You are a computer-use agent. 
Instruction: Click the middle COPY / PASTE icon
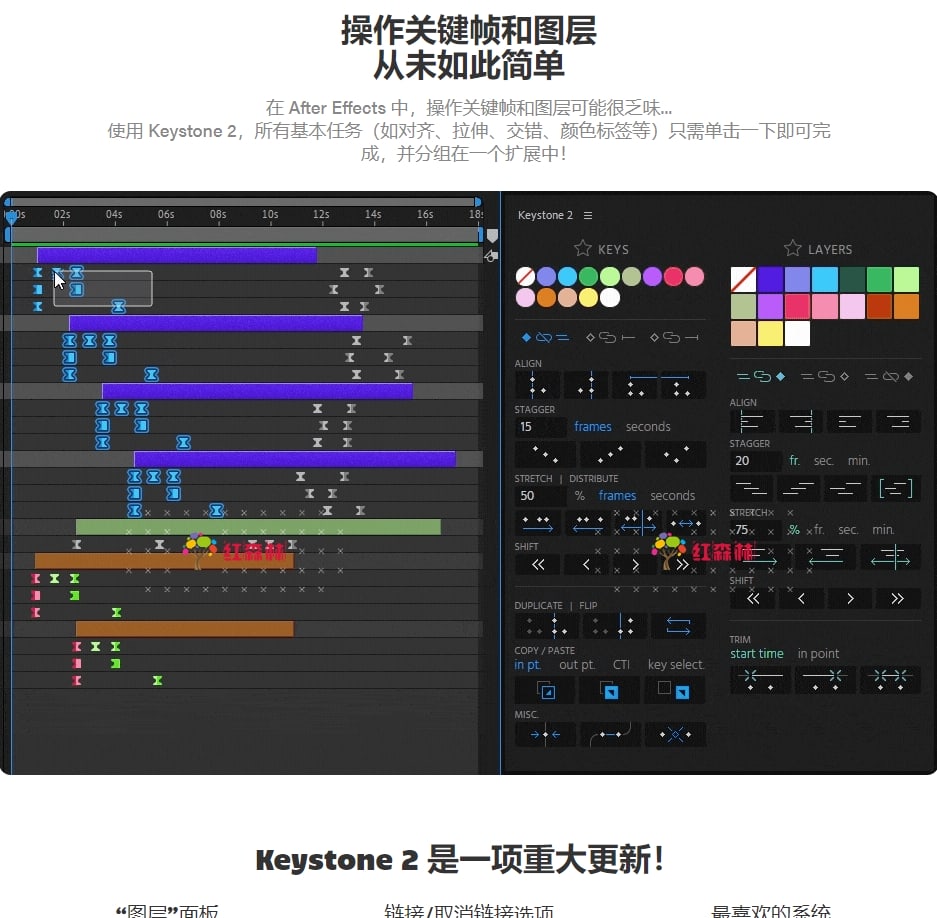pyautogui.click(x=611, y=690)
